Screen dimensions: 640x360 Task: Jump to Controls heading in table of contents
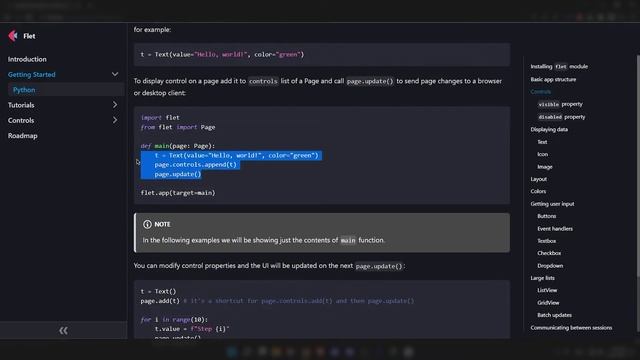[x=540, y=92]
